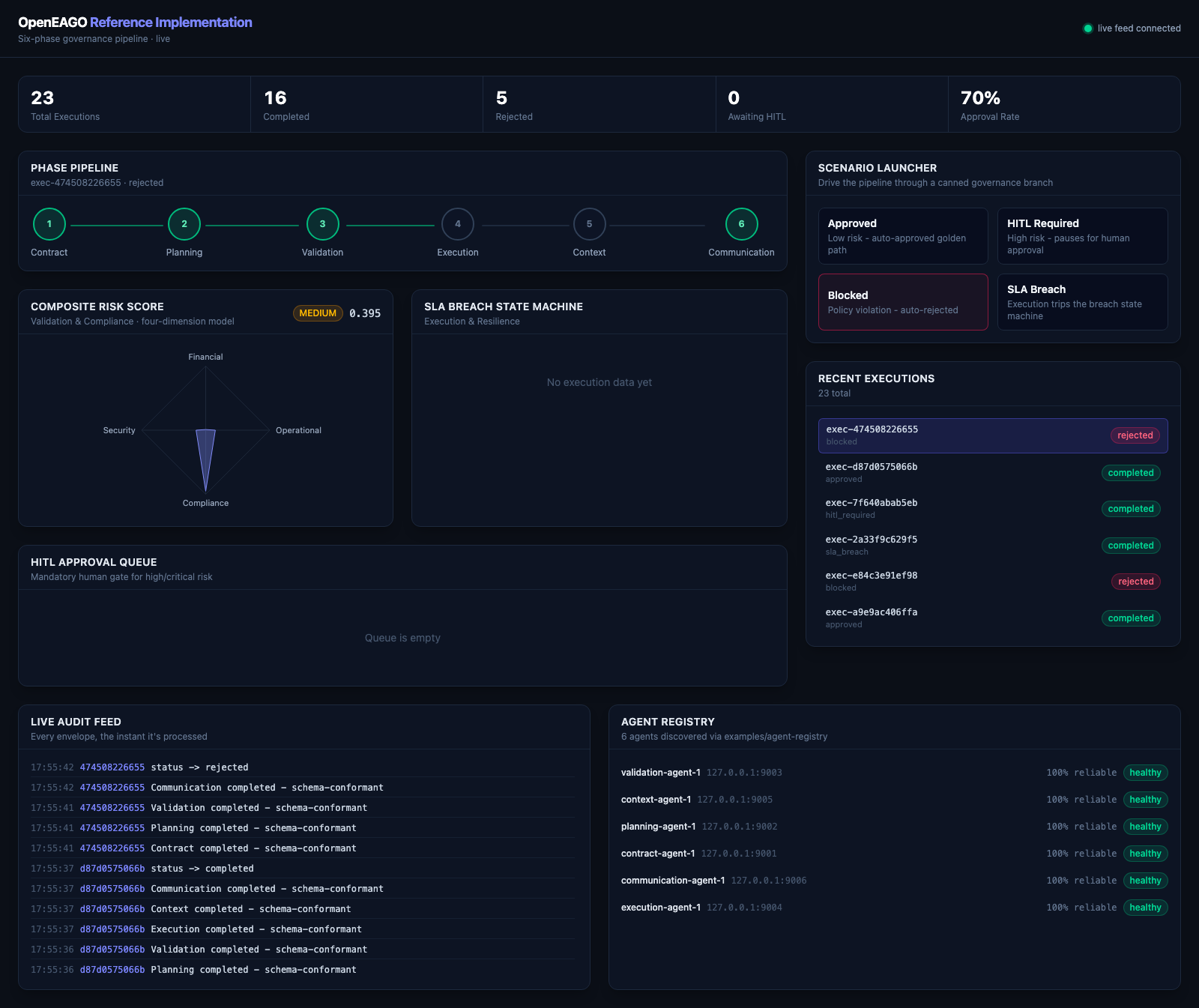Click rejected badge on exec-e84c3e91ef98
This screenshot has width=1199, height=1008.
coord(1135,582)
